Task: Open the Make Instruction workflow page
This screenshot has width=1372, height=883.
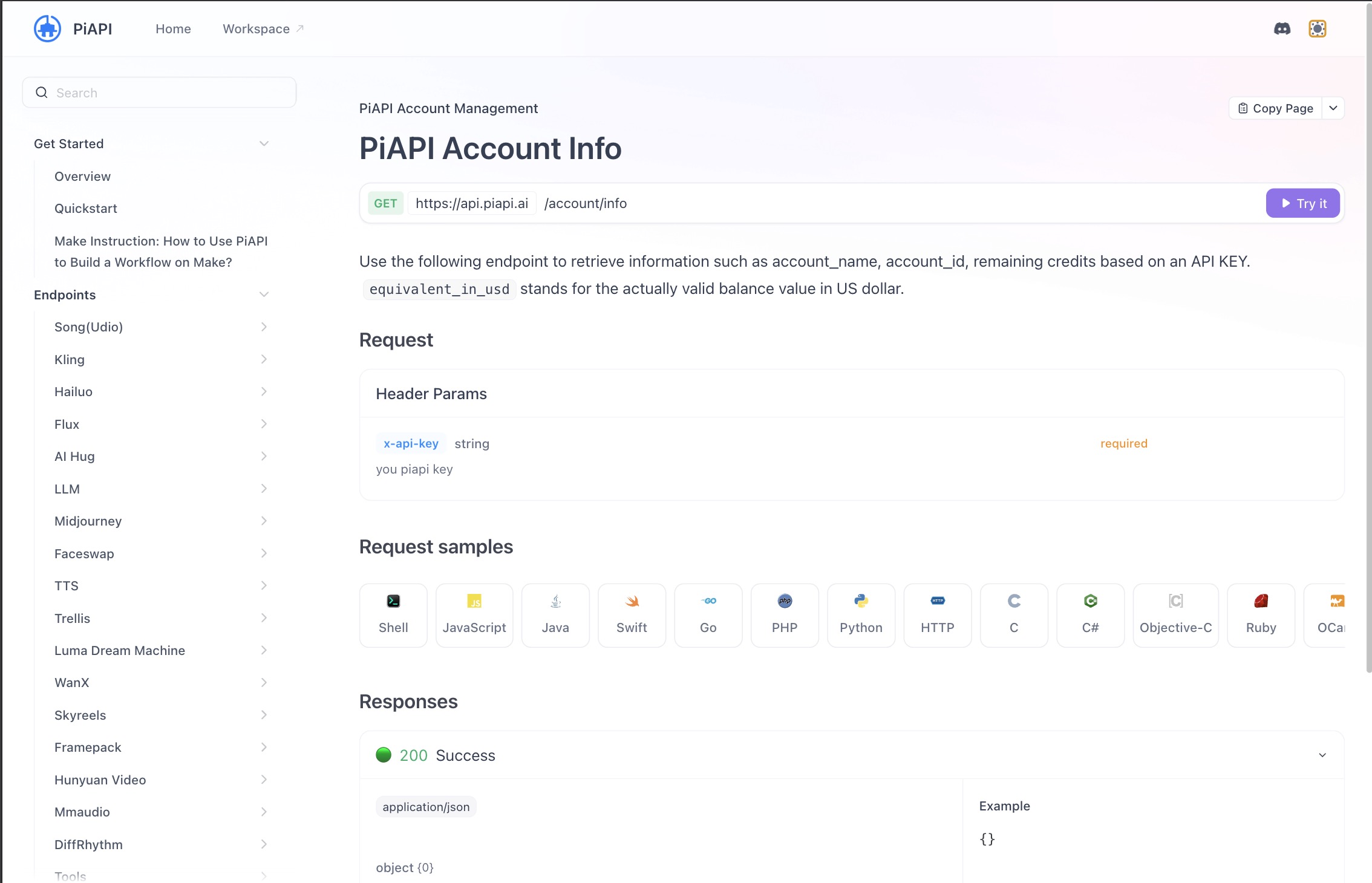Action: [161, 252]
